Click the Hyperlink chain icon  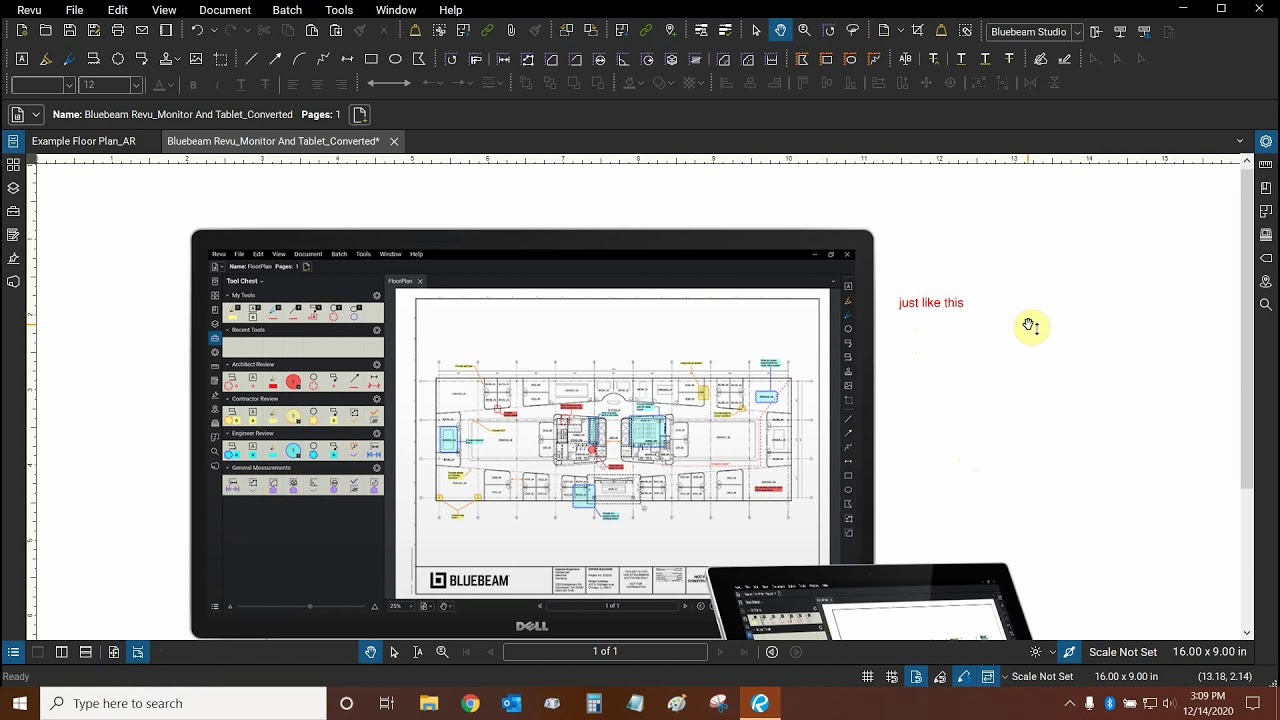(x=487, y=31)
